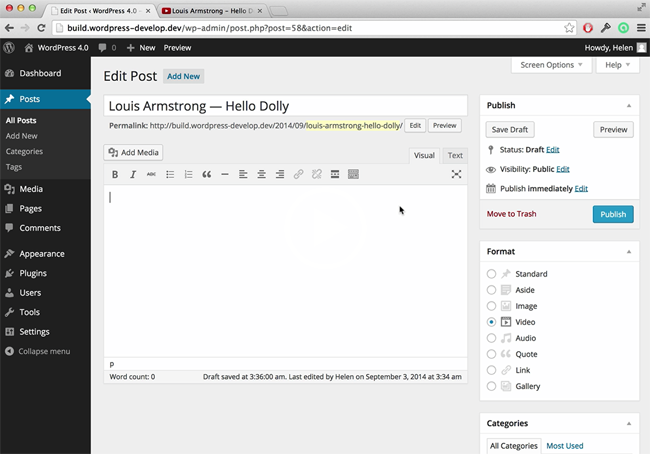Toggle bold formatting in editor toolbar
This screenshot has height=454, width=650.
pos(115,175)
